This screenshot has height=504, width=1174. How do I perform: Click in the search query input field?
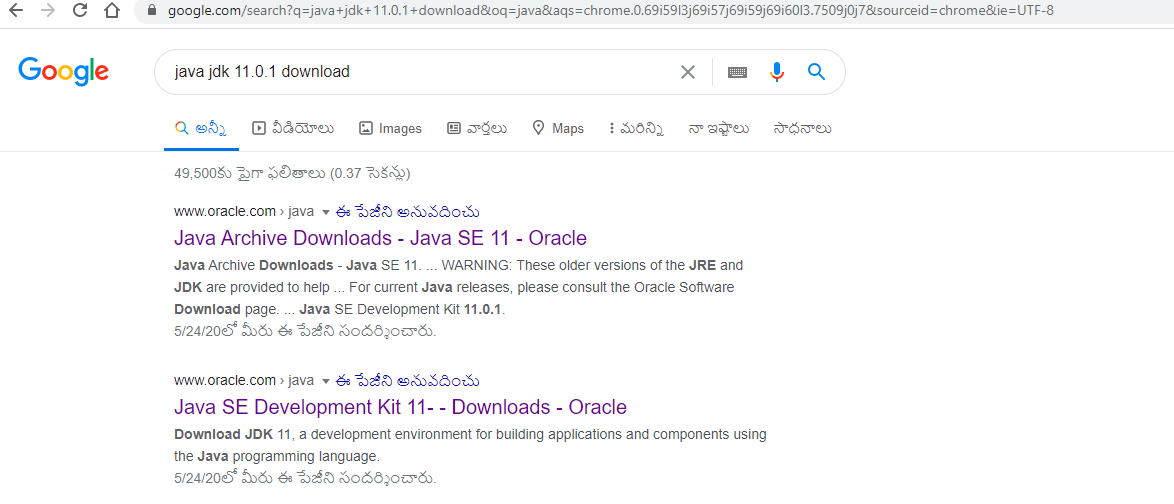click(x=419, y=72)
